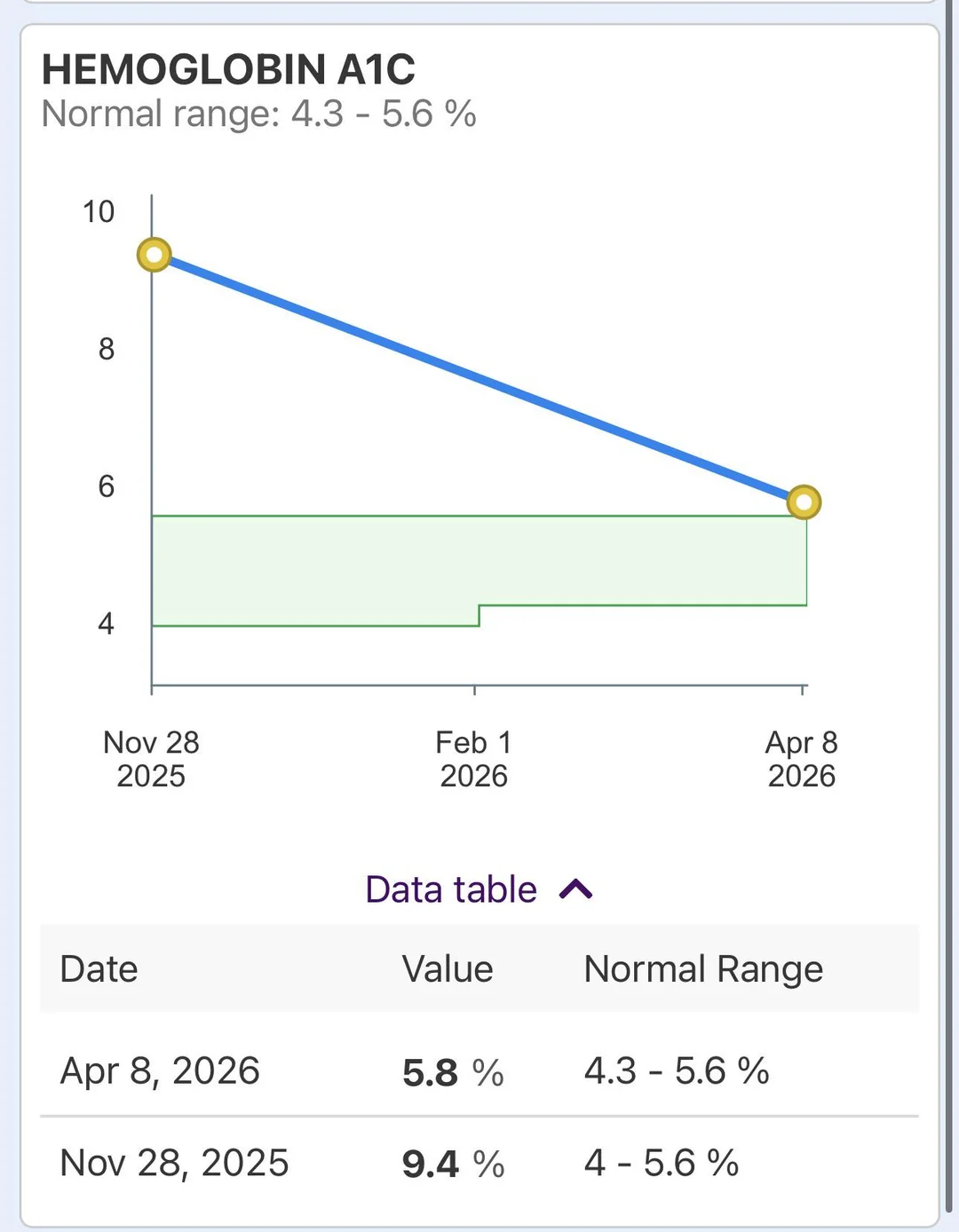Click the Data table chevron arrow
This screenshot has width=959, height=1232.
pos(575,888)
